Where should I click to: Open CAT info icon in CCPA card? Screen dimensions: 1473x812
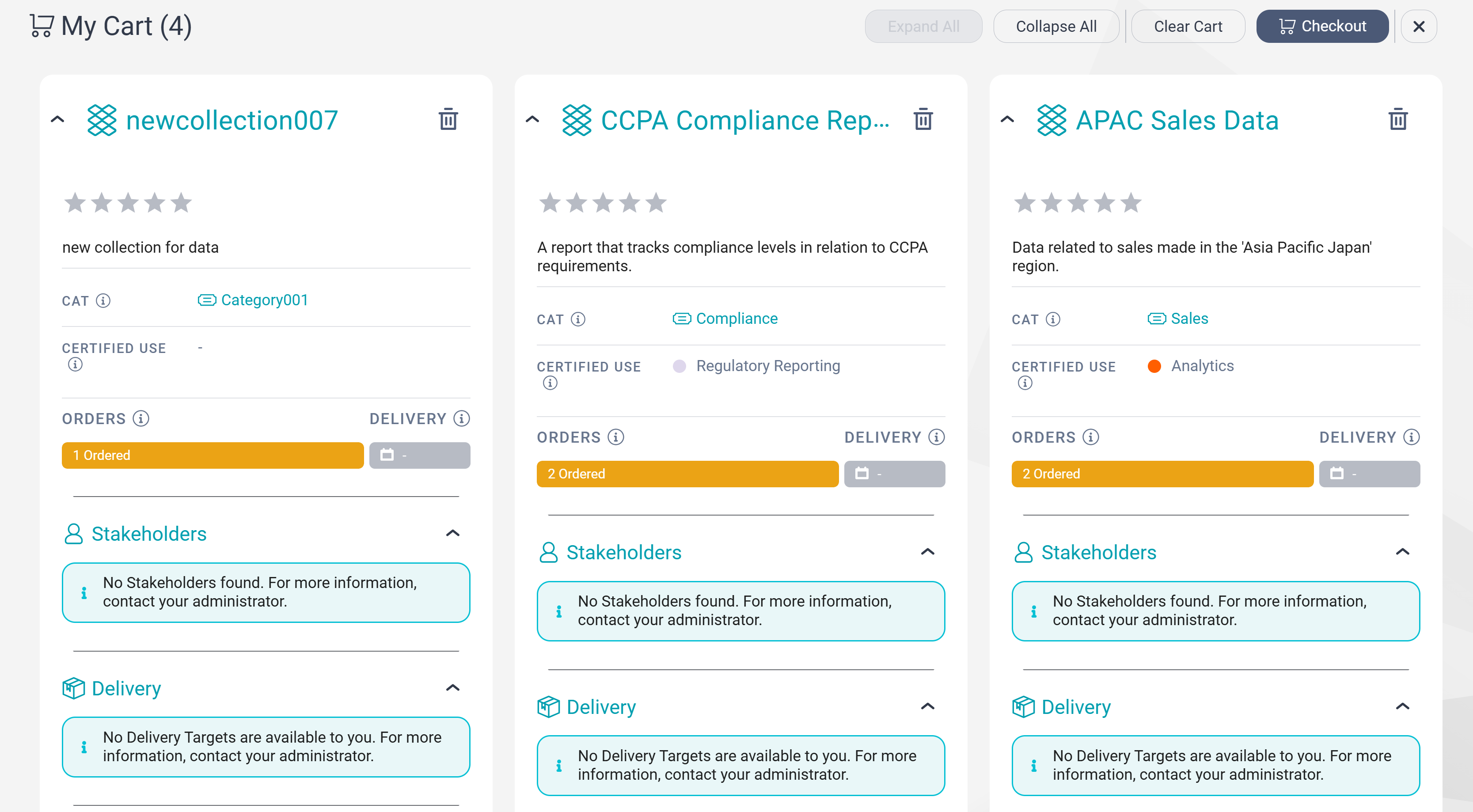(578, 319)
